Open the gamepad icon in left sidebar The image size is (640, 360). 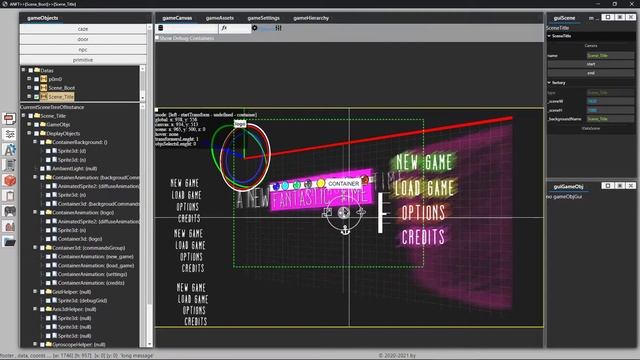[x=9, y=211]
